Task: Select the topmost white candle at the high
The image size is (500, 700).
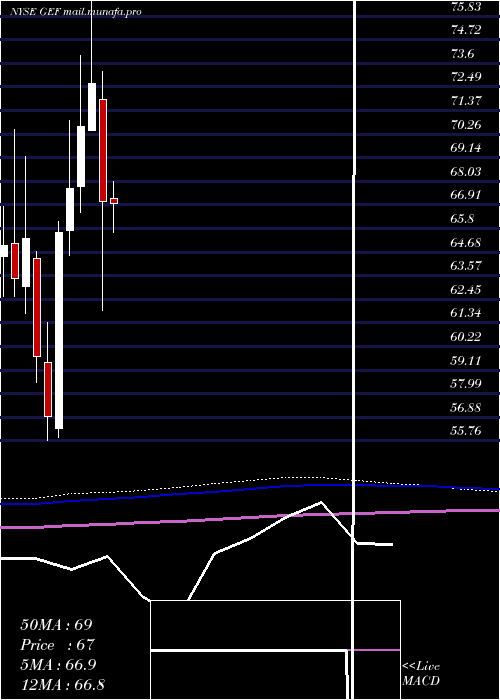Action: click(92, 107)
